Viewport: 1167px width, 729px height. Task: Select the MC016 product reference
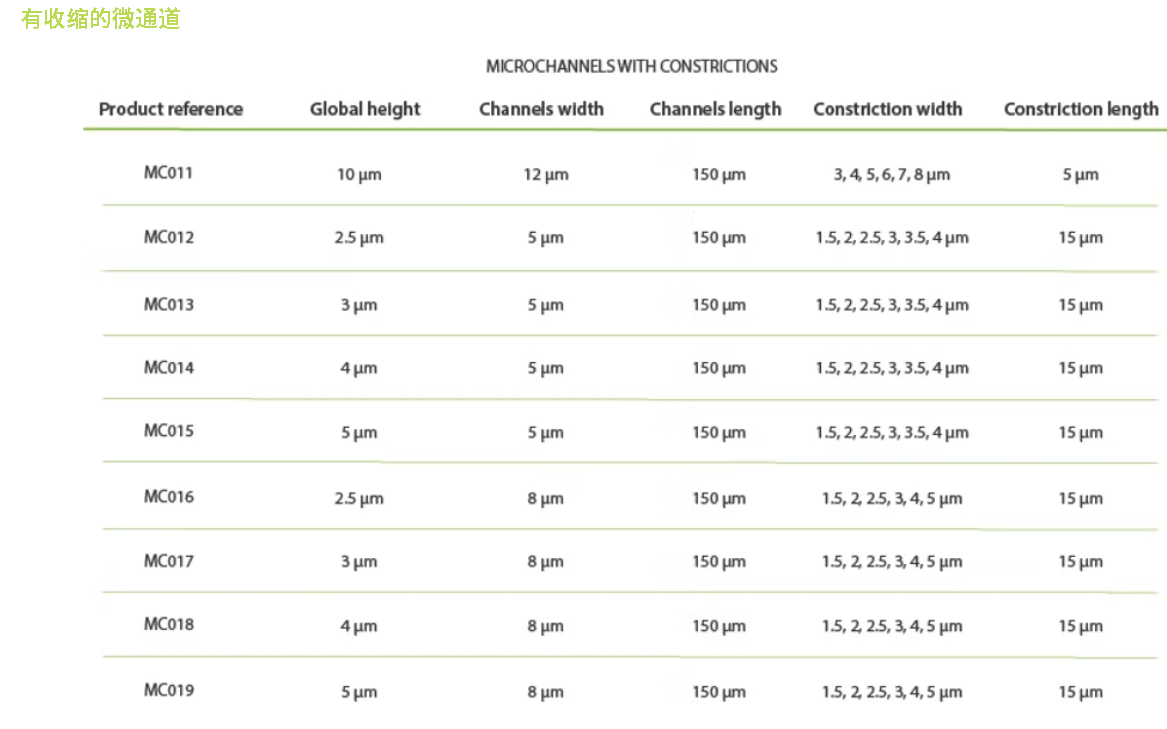coord(168,496)
